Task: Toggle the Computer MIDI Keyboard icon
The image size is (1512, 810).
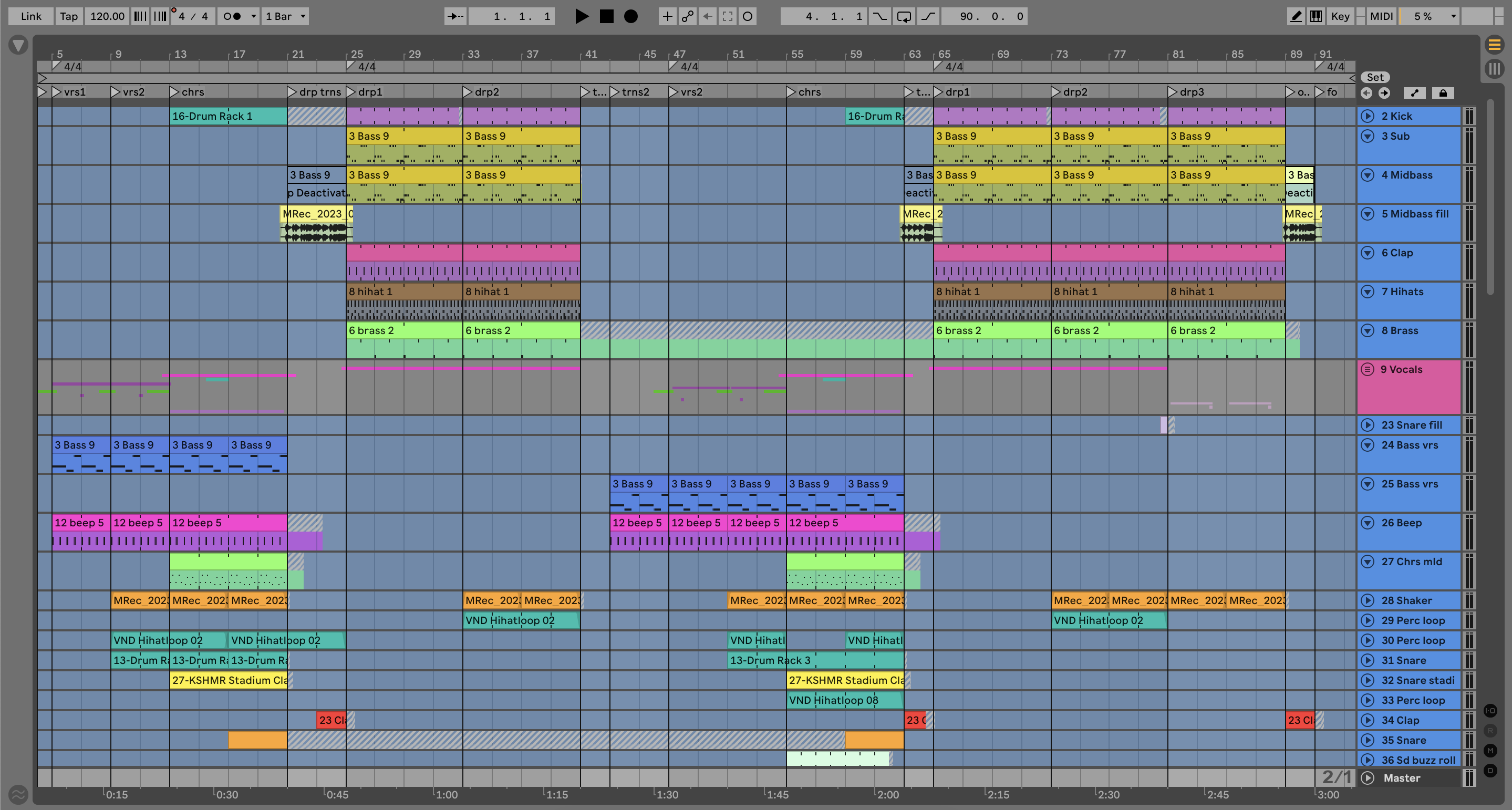Action: [x=1316, y=16]
